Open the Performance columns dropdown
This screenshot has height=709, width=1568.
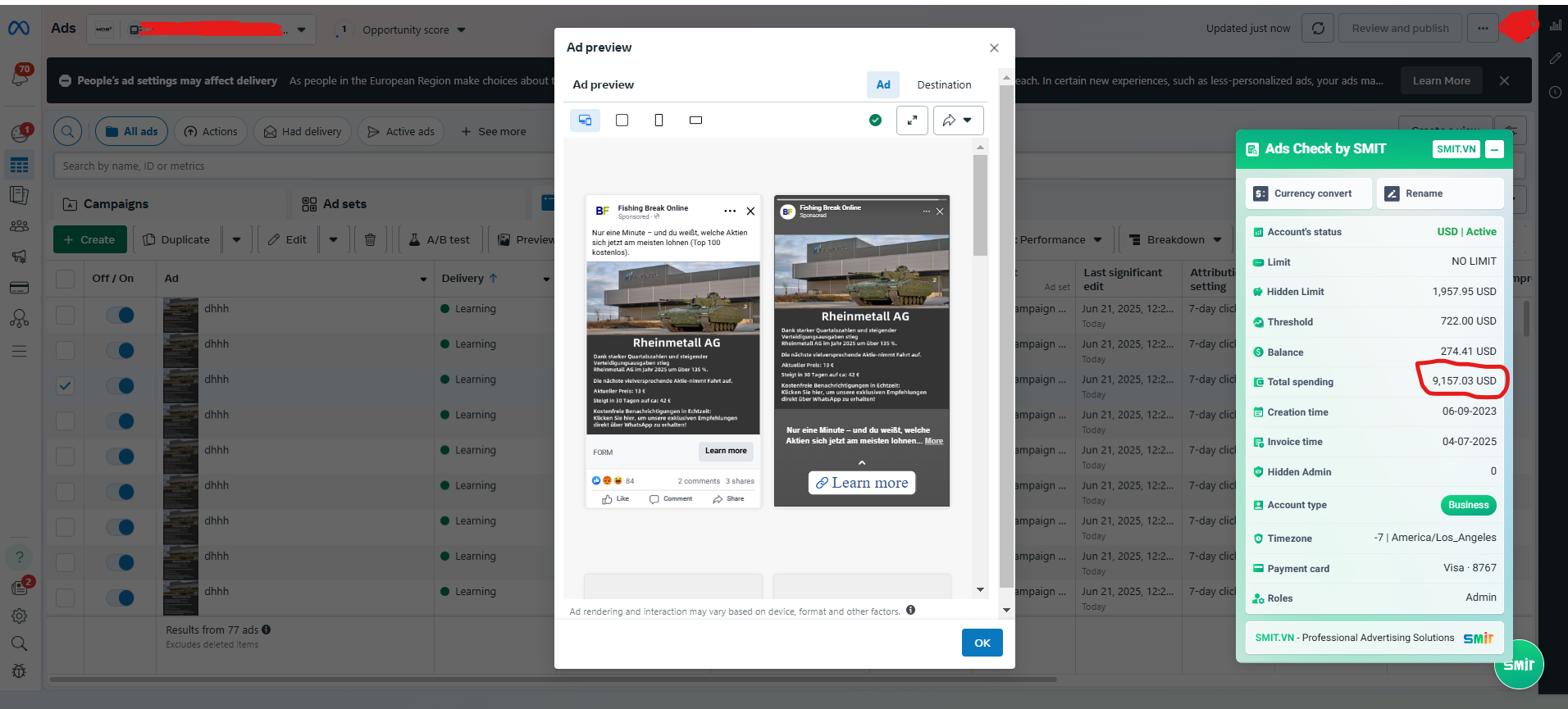pos(1060,239)
